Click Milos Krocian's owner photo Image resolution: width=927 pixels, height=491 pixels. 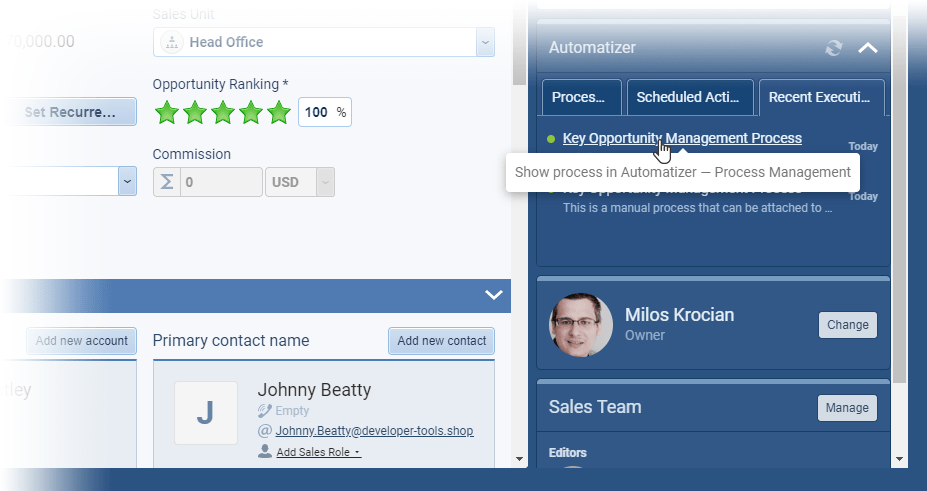[581, 326]
